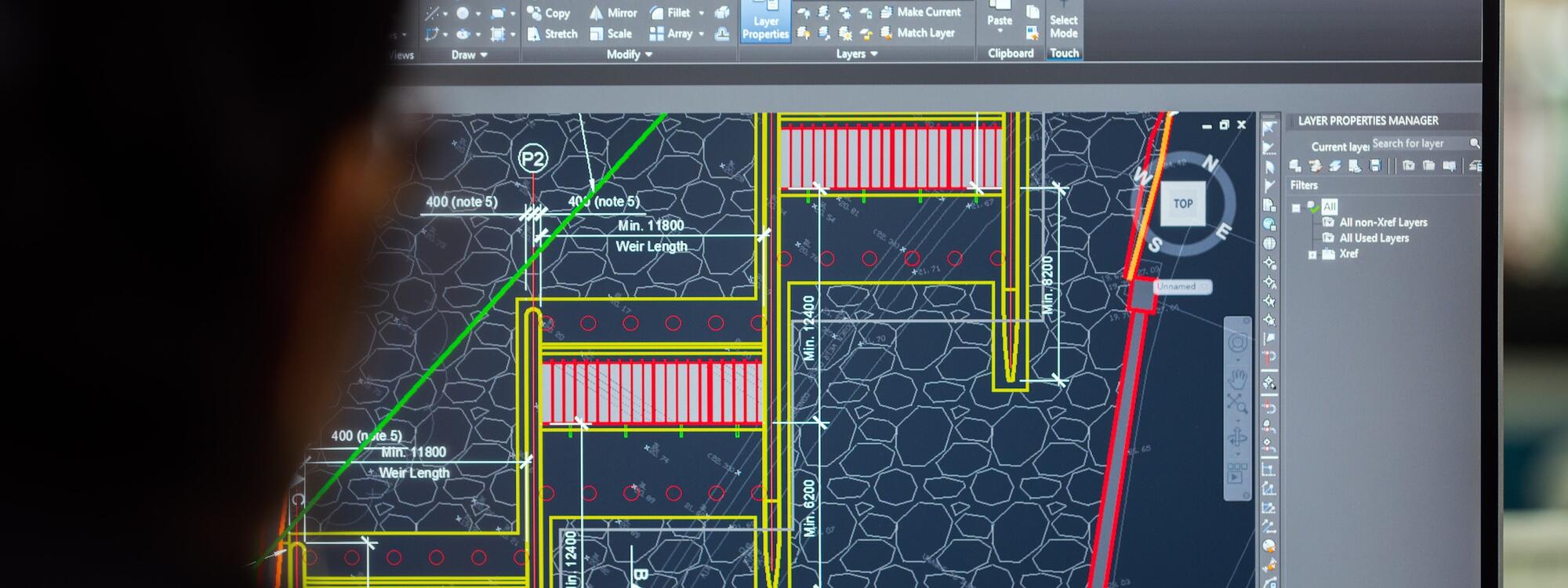This screenshot has height=588, width=1568.
Task: Click the Orbit icon on navigation bar
Action: (x=1237, y=436)
